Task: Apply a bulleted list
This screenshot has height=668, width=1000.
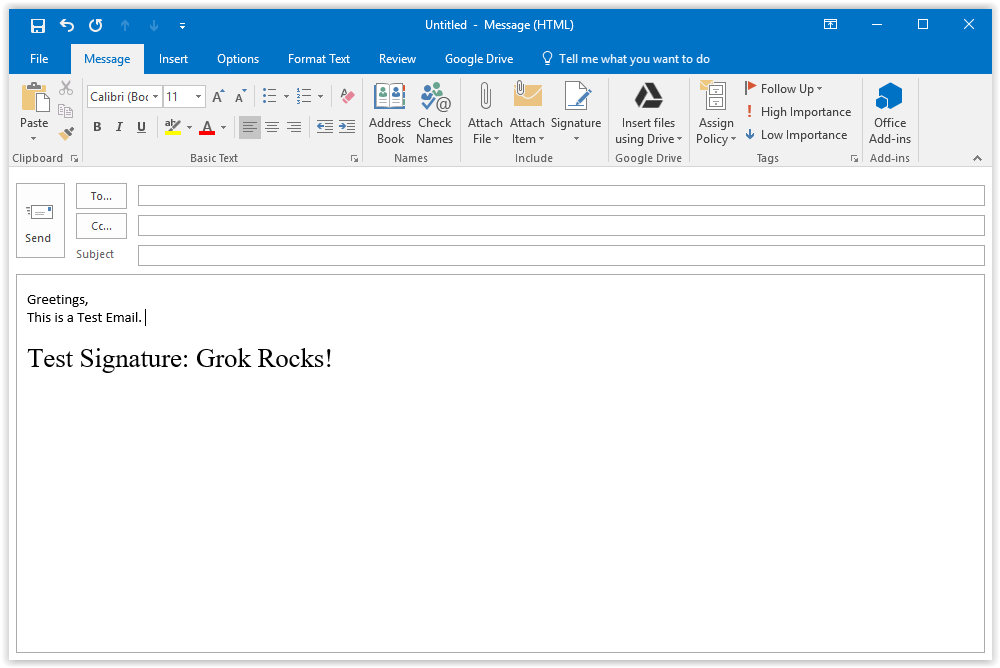Action: pyautogui.click(x=270, y=96)
